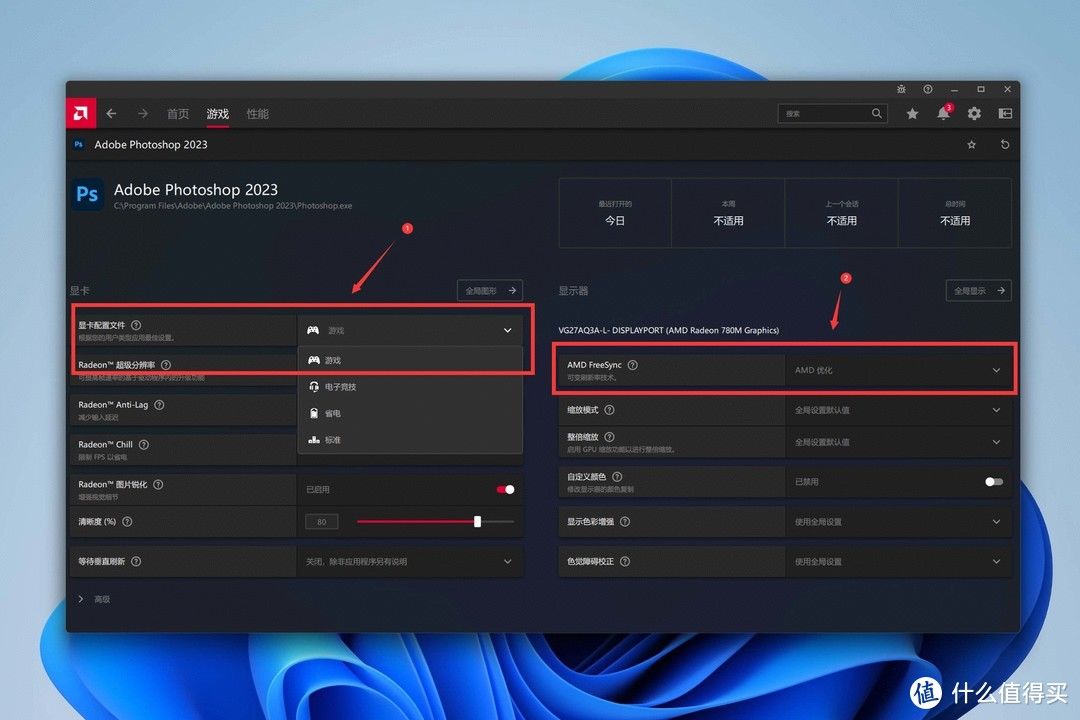Open the notifications bell
The width and height of the screenshot is (1080, 720).
pos(944,113)
